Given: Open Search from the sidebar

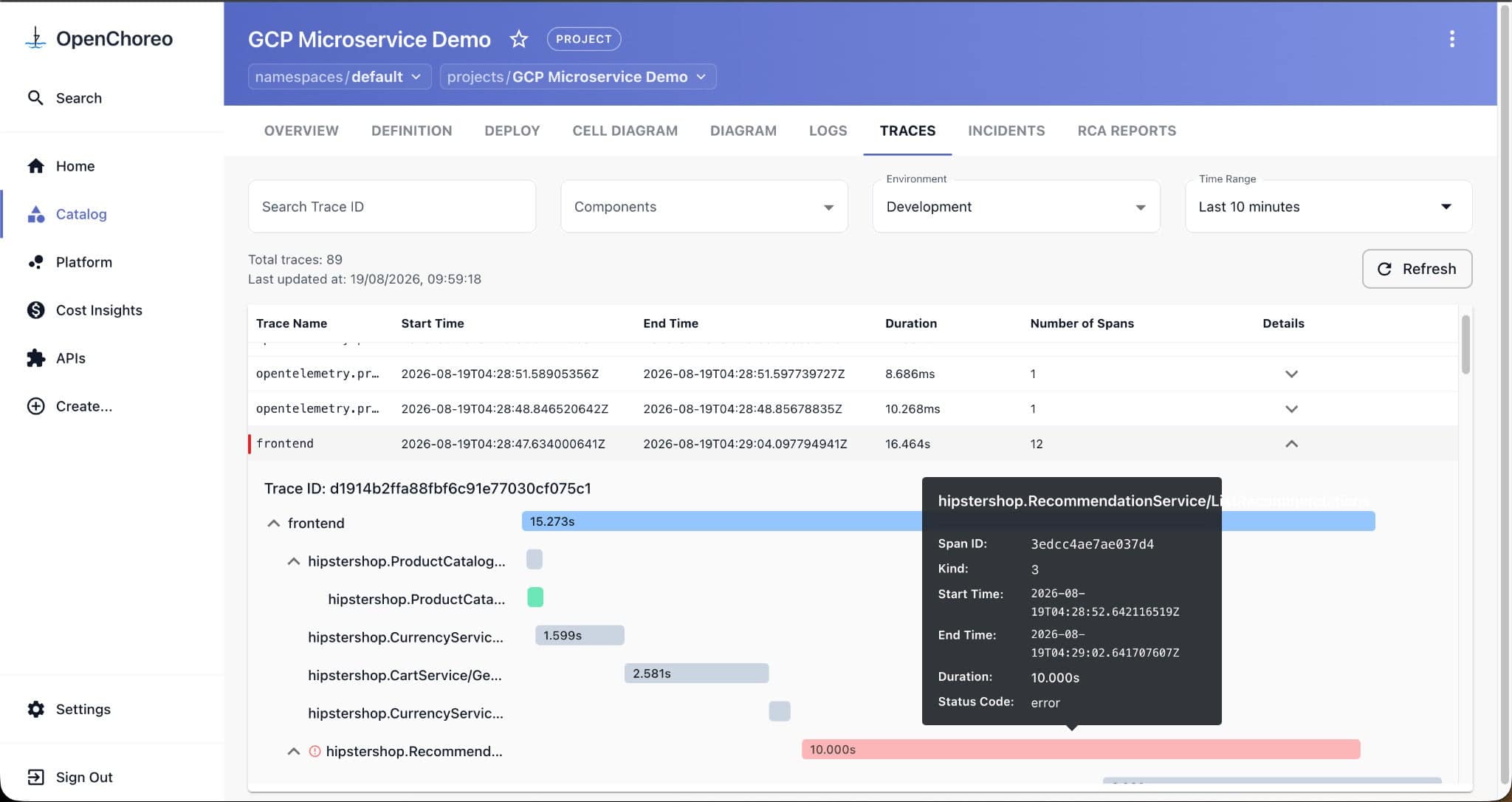Looking at the screenshot, I should click(x=64, y=98).
